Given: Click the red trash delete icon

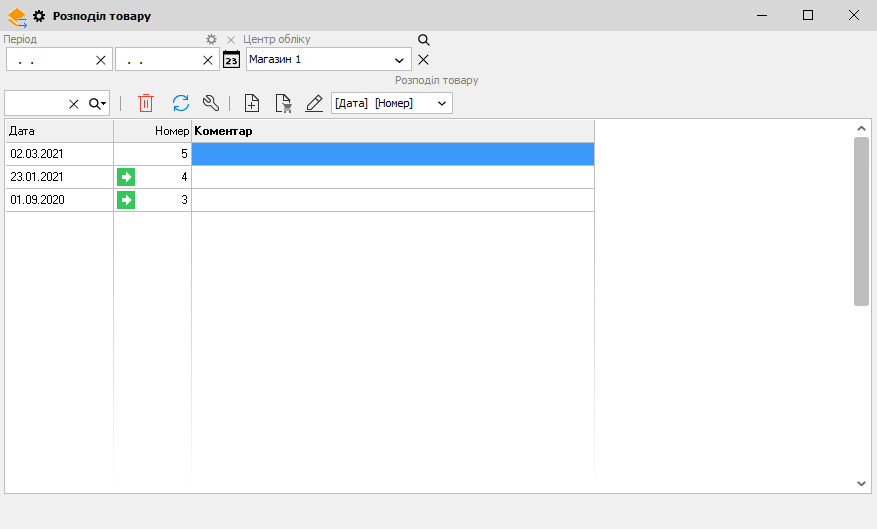Looking at the screenshot, I should click(146, 103).
